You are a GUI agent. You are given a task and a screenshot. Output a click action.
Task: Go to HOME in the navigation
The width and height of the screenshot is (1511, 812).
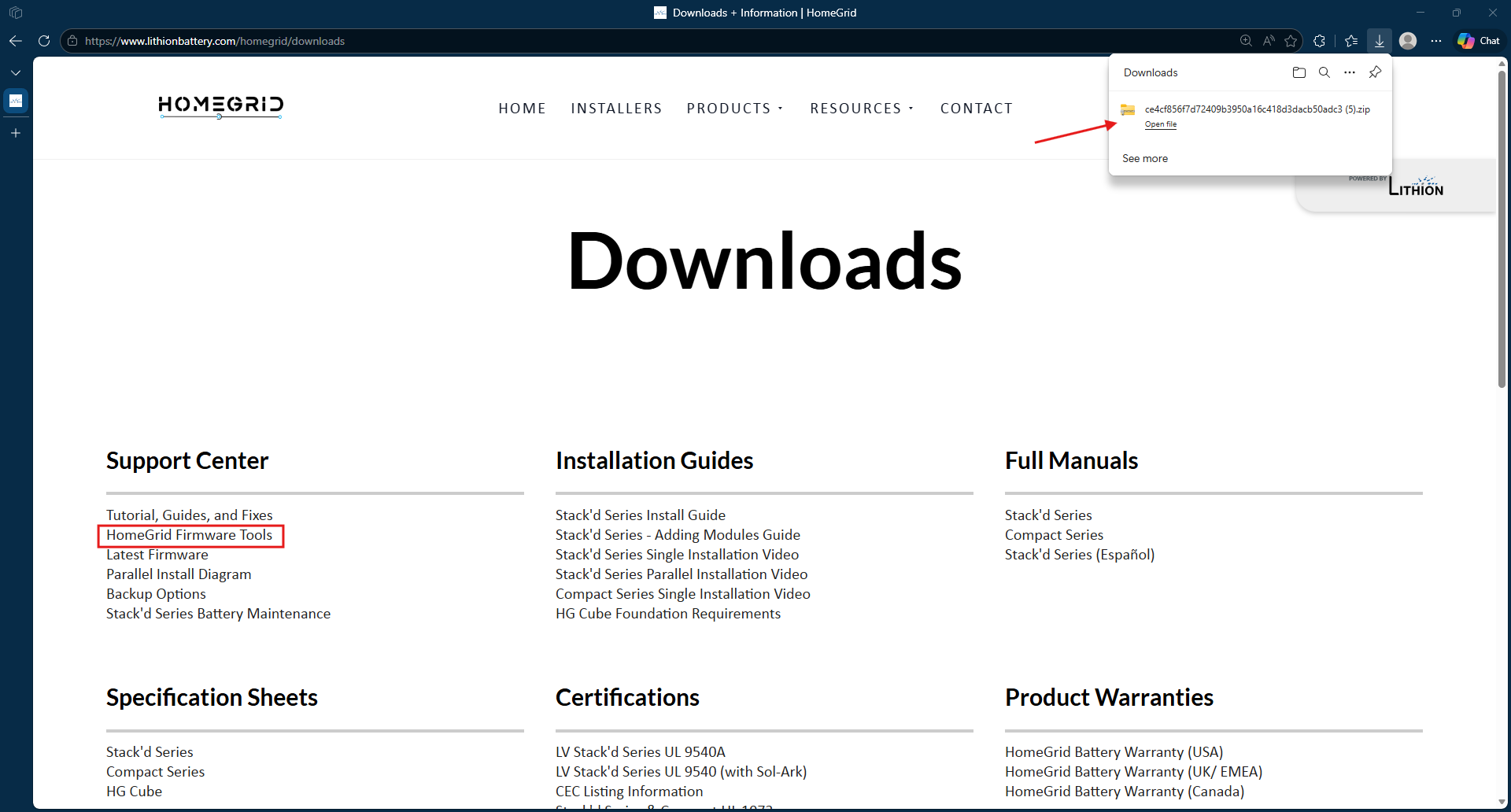click(522, 109)
